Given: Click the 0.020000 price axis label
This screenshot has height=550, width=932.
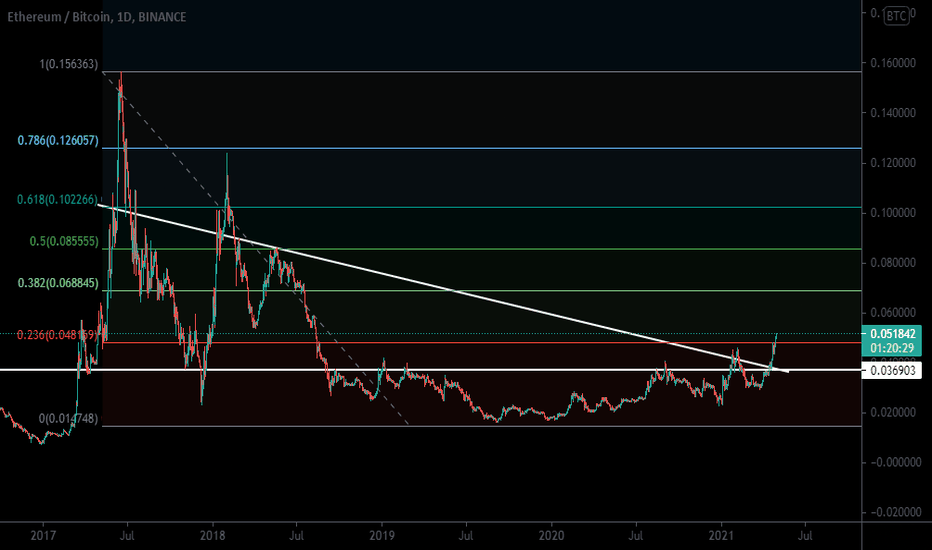Looking at the screenshot, I should [x=893, y=412].
